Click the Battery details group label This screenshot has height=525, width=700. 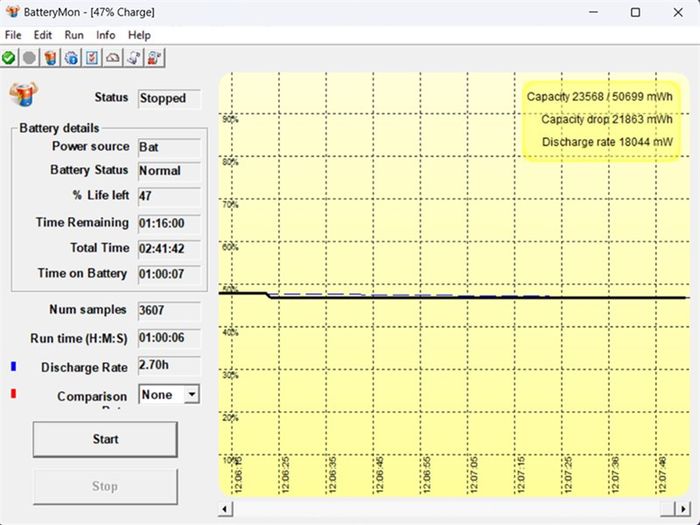click(59, 129)
